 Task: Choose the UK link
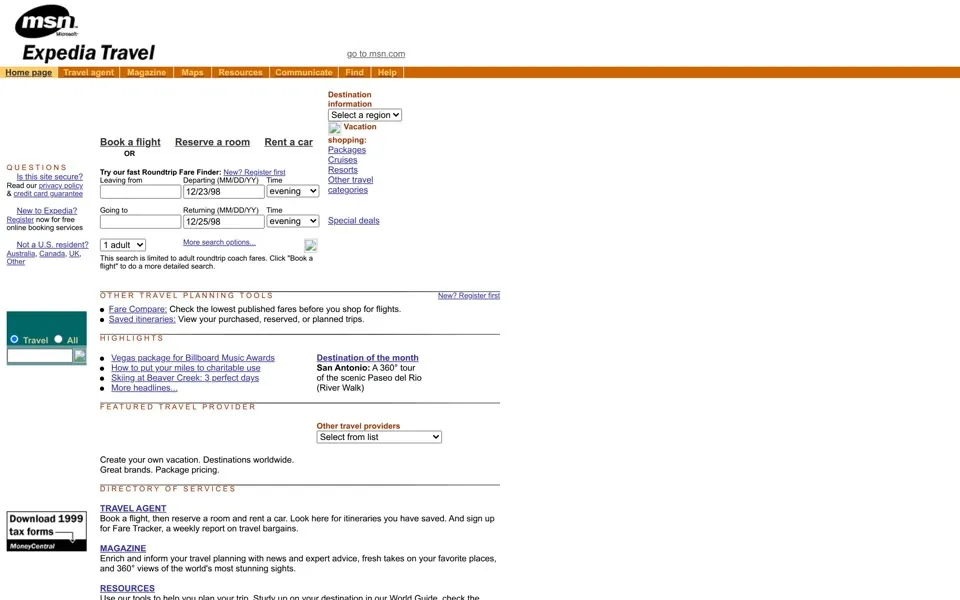click(74, 253)
